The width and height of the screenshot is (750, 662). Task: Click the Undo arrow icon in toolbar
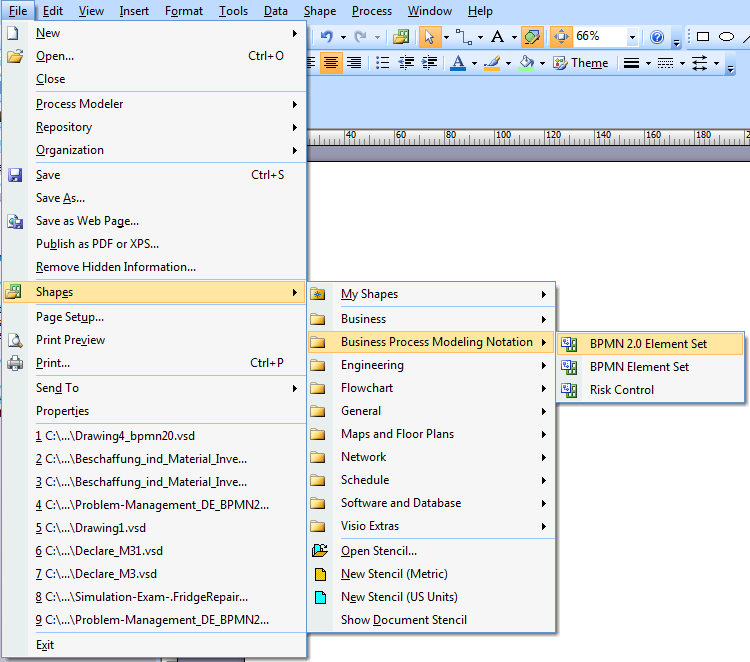tap(327, 36)
